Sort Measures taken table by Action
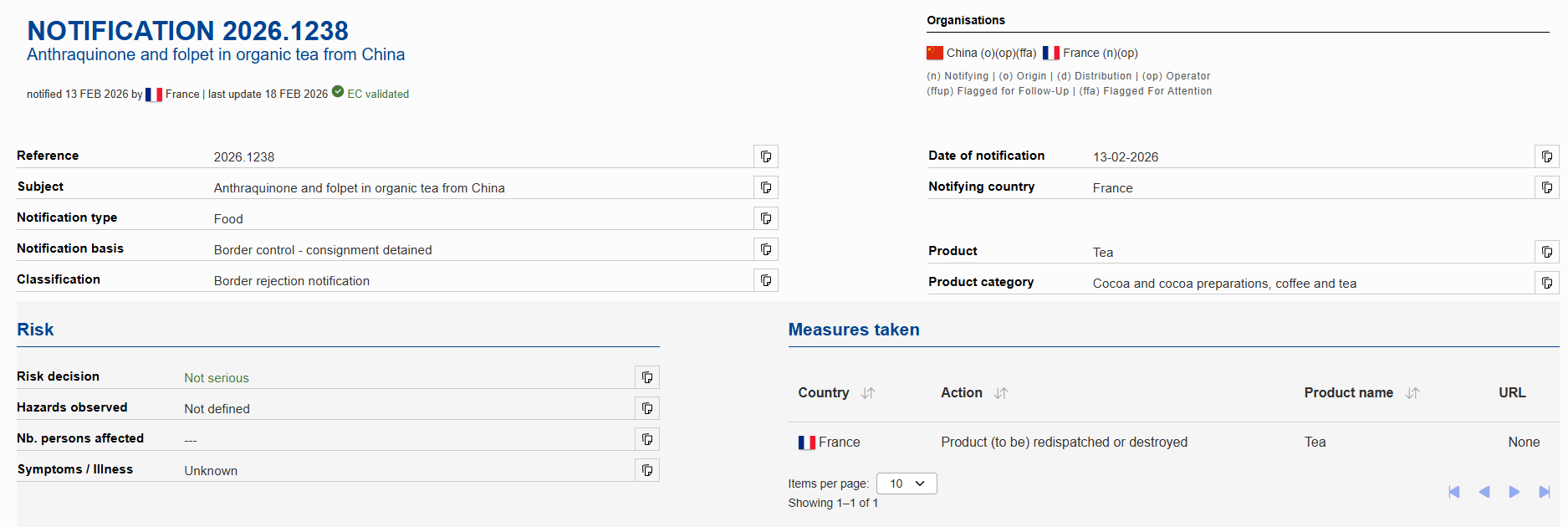Screen dimensions: 1568x527 1001,393
